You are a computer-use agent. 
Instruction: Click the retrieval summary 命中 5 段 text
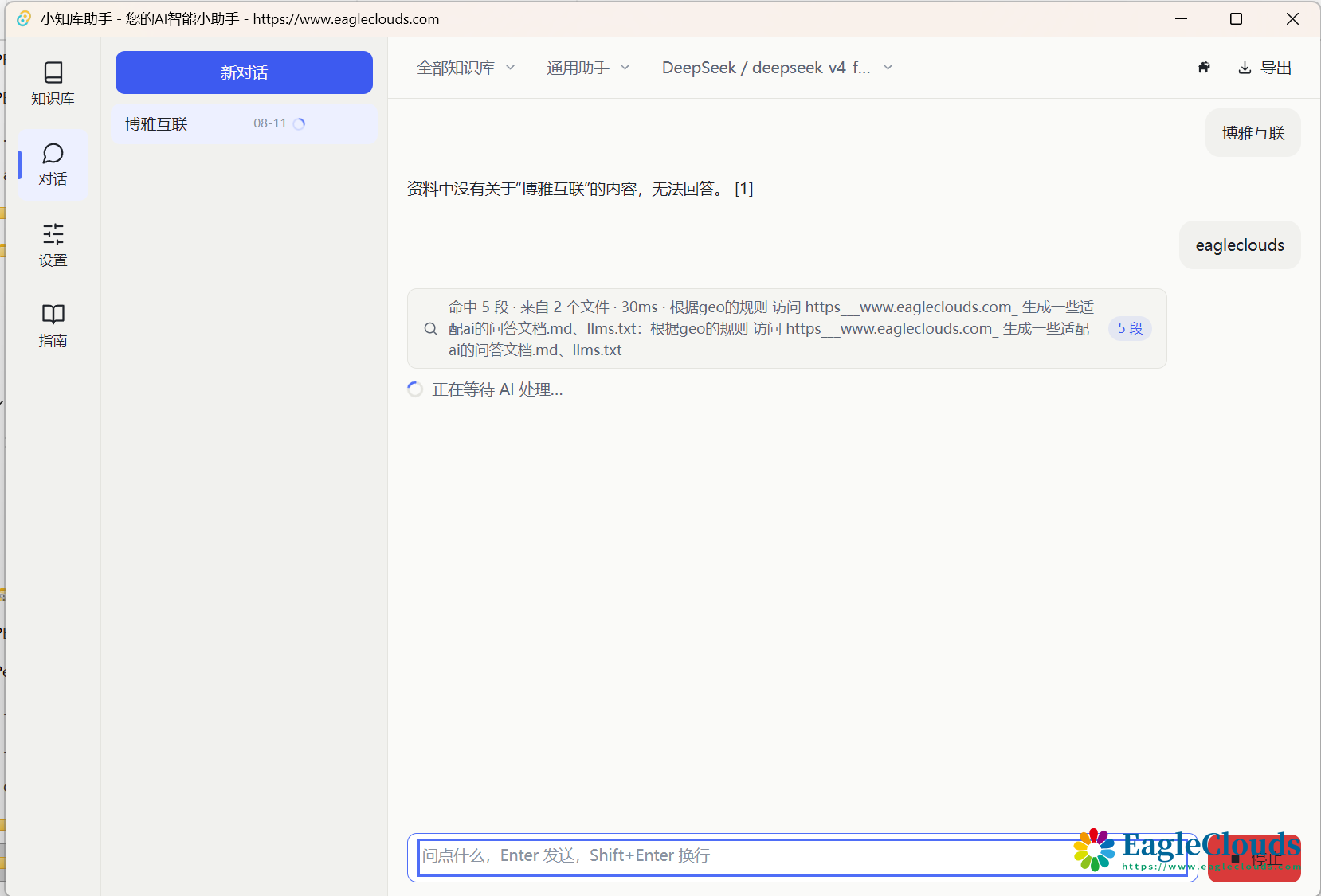pos(771,328)
